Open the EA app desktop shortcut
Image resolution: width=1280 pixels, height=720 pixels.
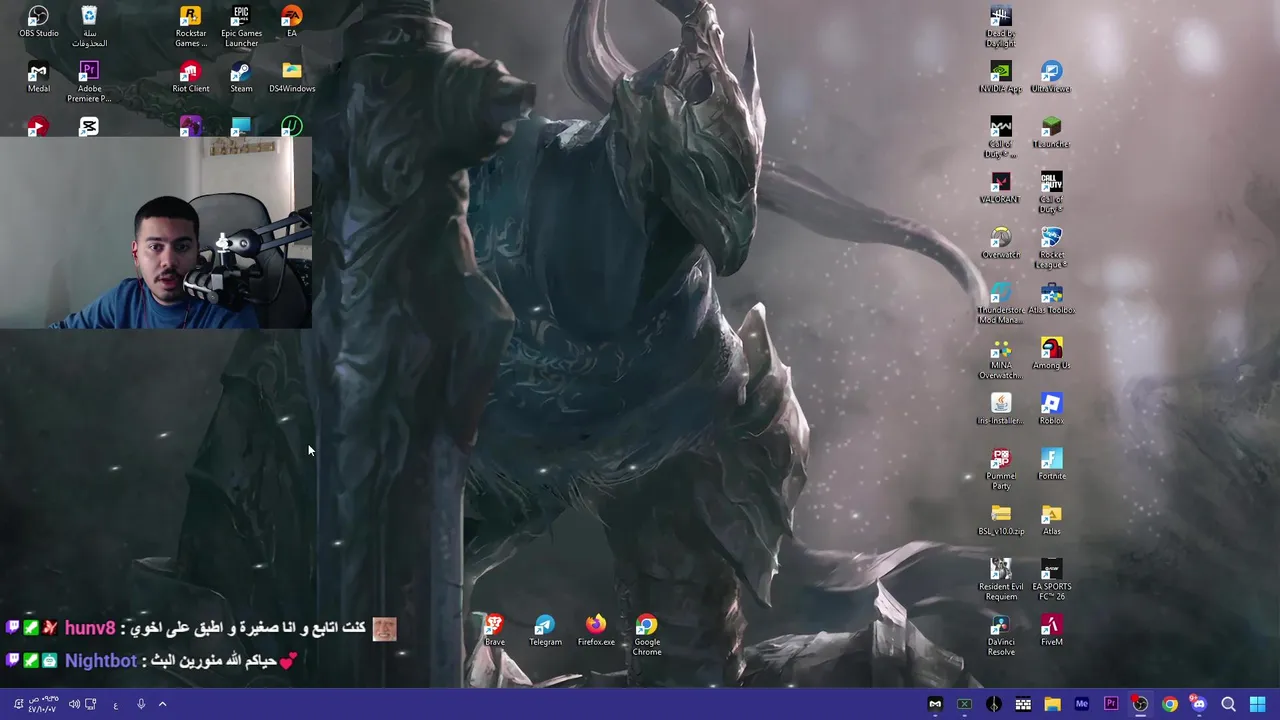(x=291, y=22)
